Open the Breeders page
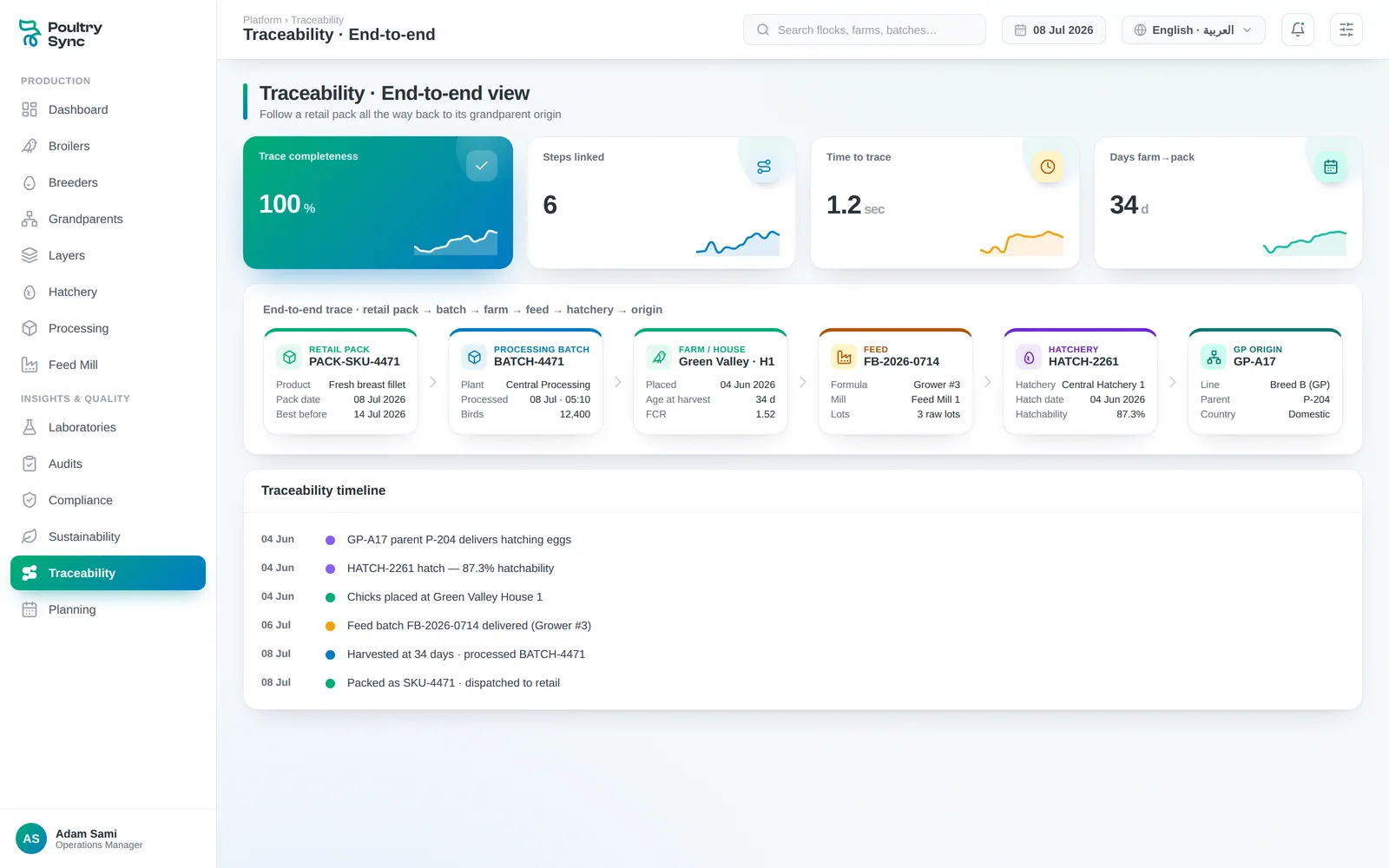The width and height of the screenshot is (1389, 868). click(x=108, y=182)
